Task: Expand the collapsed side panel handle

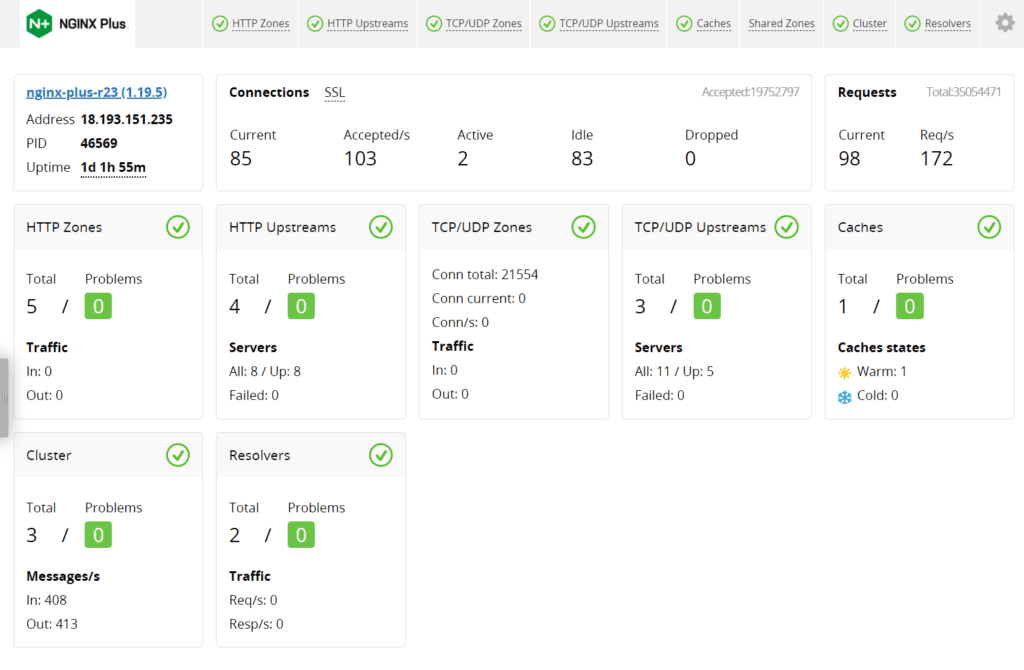Action: point(4,398)
